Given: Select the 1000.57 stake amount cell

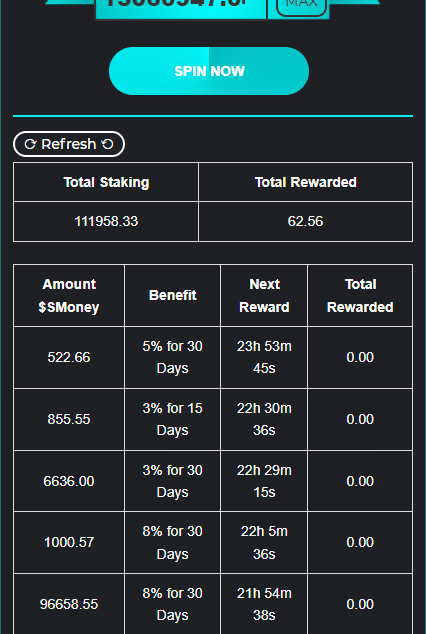Looking at the screenshot, I should [x=69, y=543].
